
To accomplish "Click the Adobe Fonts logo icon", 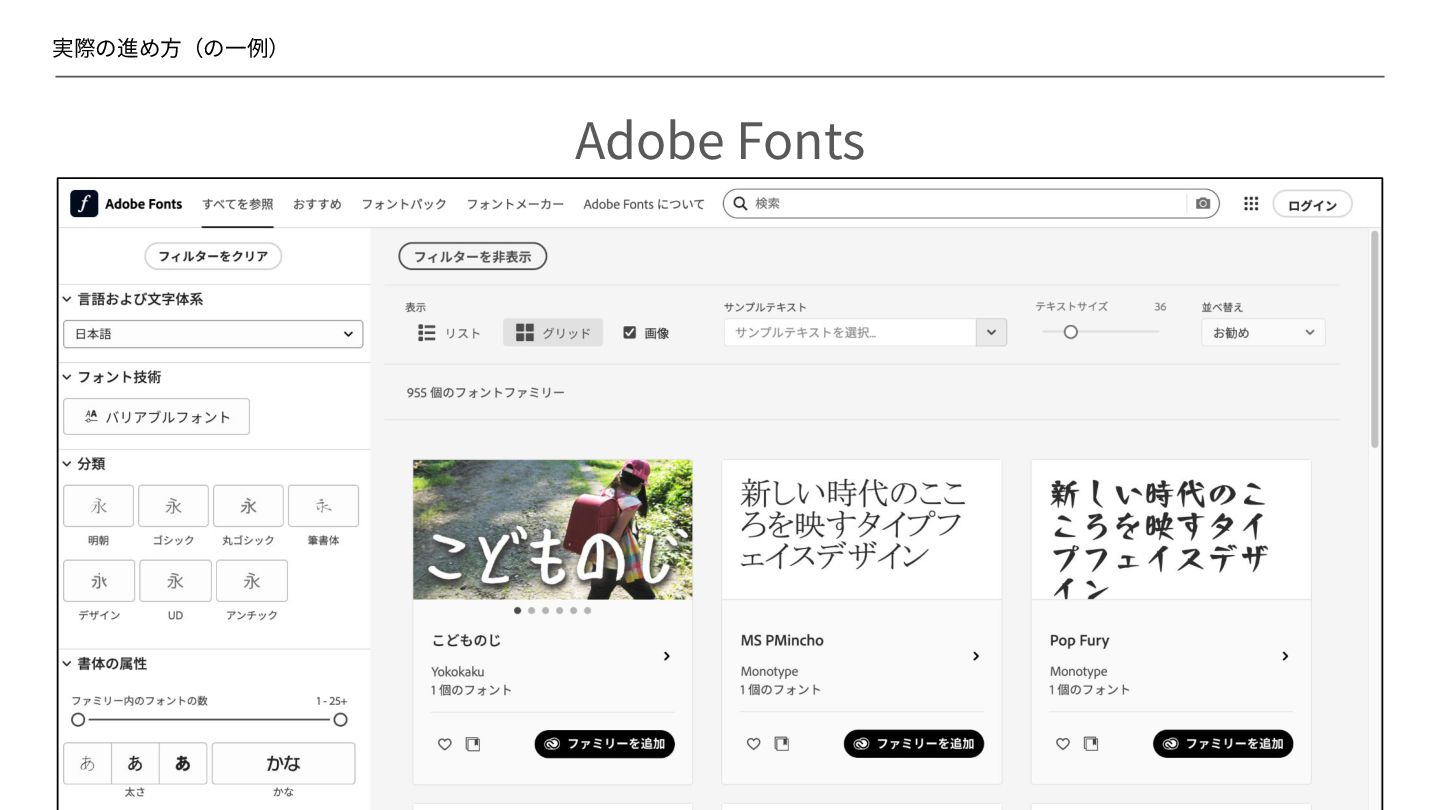I will [84, 204].
